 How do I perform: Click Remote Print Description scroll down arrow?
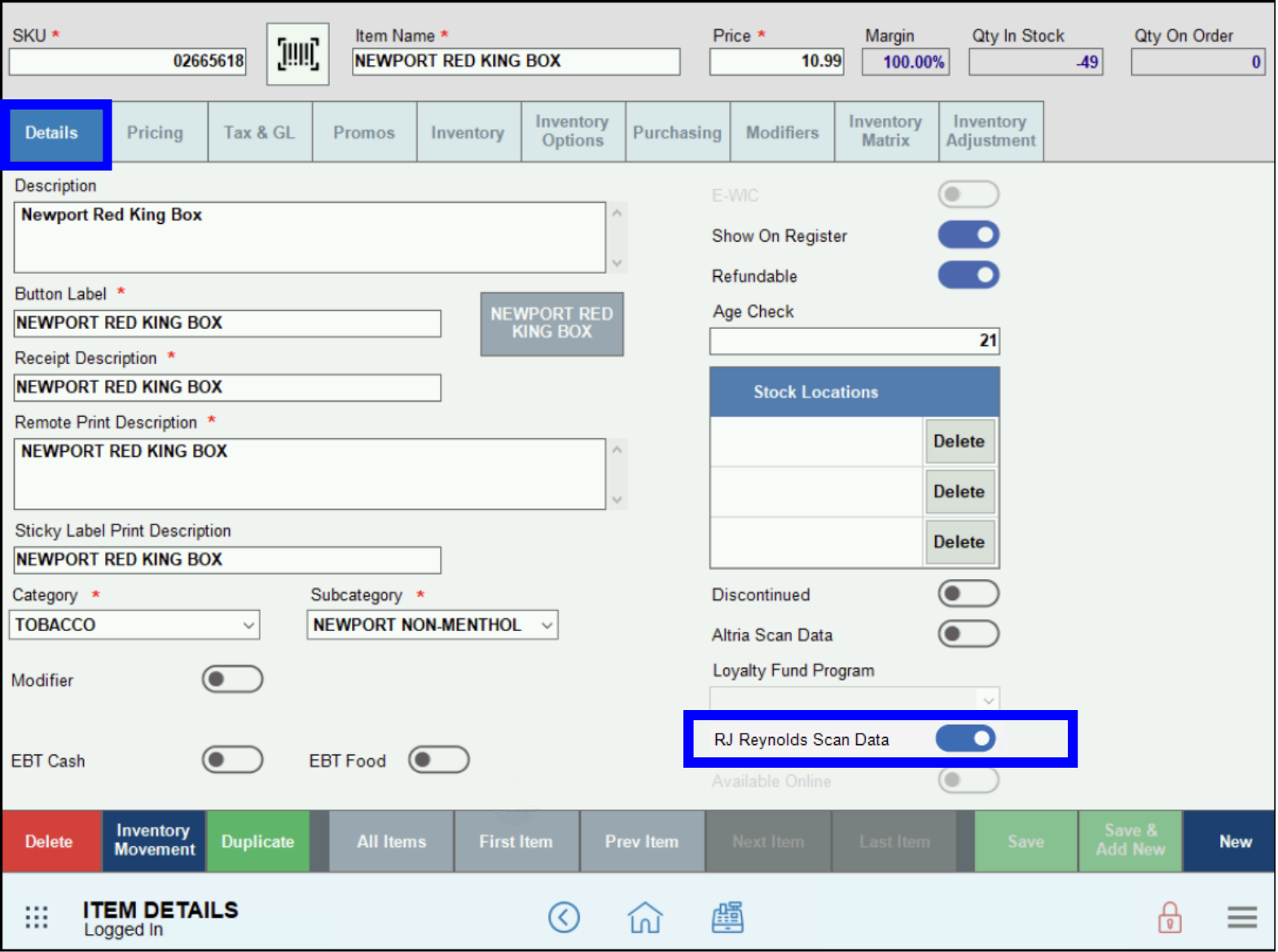click(x=617, y=499)
